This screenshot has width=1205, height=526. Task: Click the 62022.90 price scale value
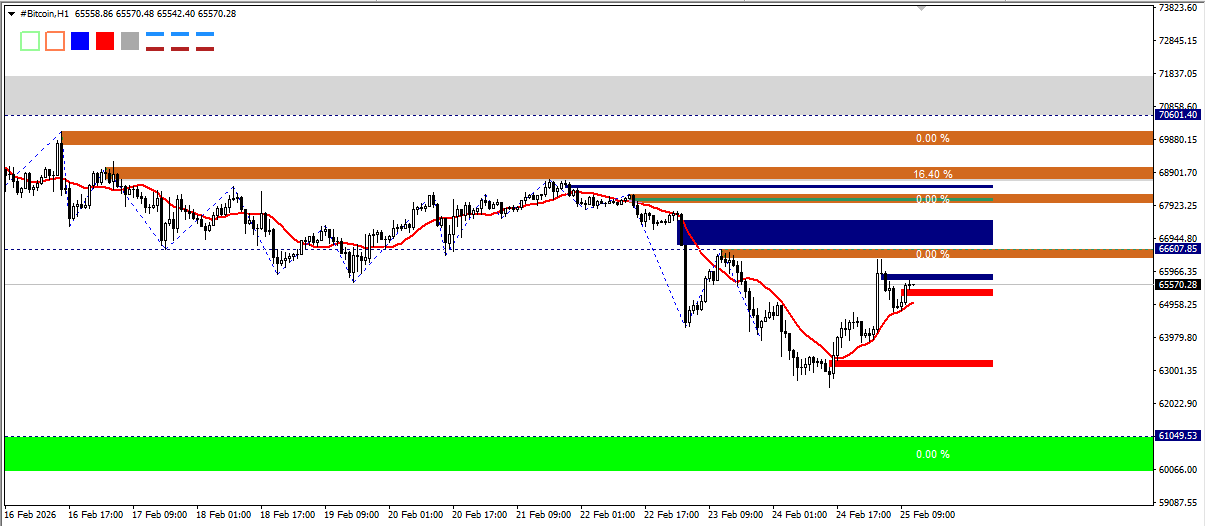click(x=1178, y=404)
